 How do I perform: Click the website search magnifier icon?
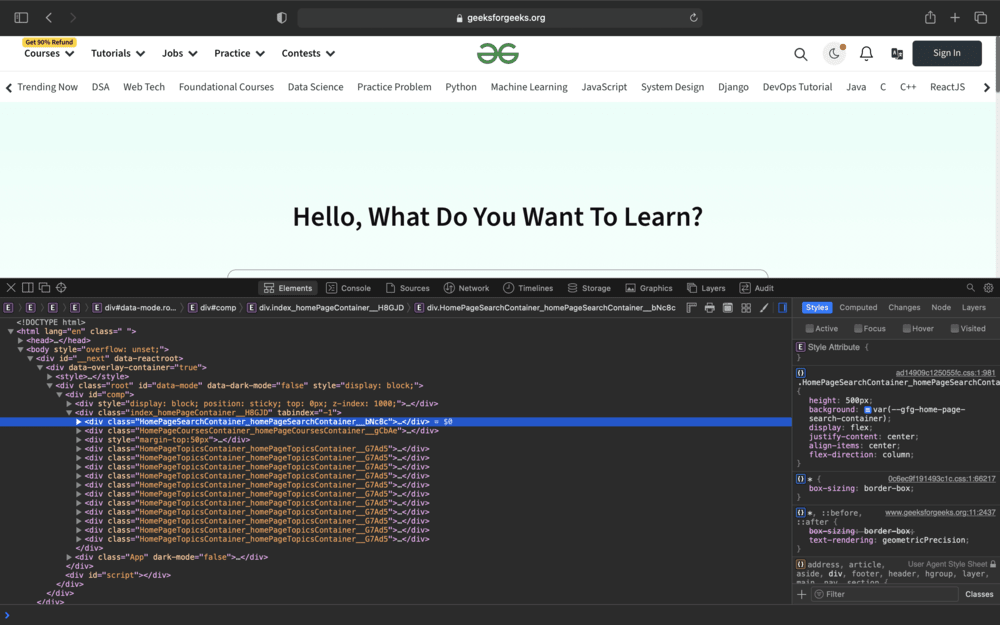[800, 54]
